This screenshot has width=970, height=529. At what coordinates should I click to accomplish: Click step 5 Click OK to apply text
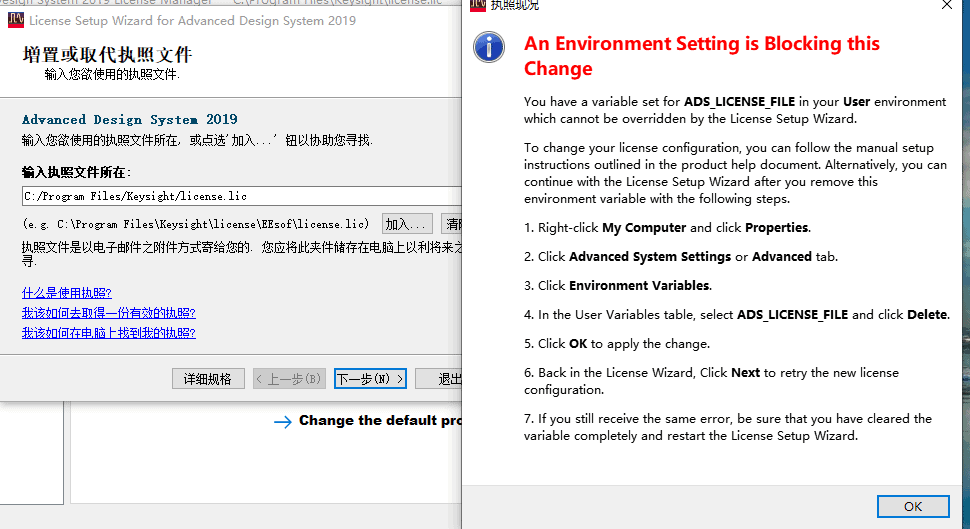(x=617, y=343)
